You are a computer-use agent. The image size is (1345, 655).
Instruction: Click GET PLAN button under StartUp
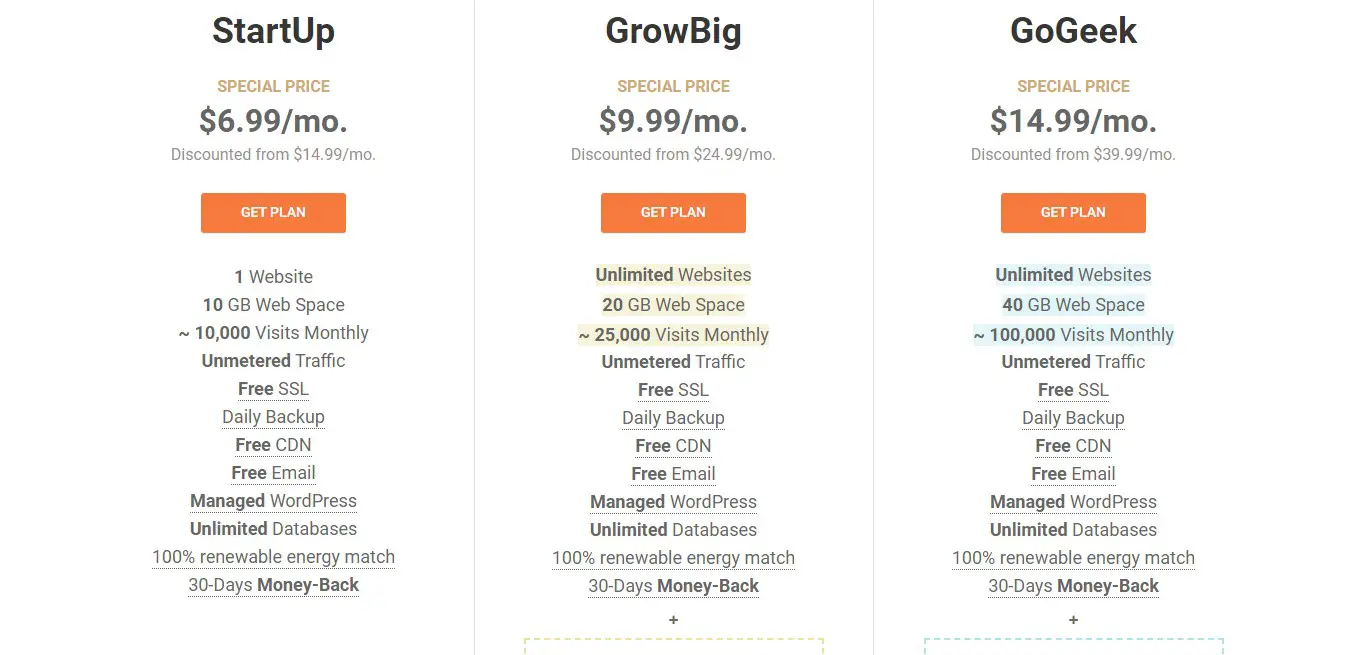273,213
